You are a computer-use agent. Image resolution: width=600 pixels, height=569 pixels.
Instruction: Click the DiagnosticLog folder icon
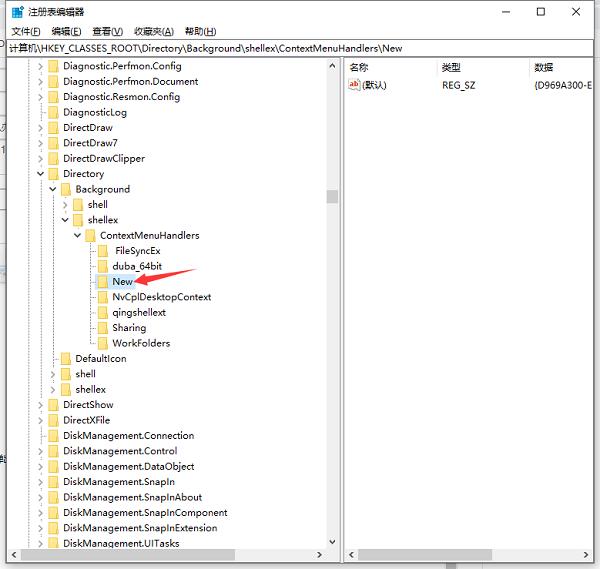click(53, 112)
